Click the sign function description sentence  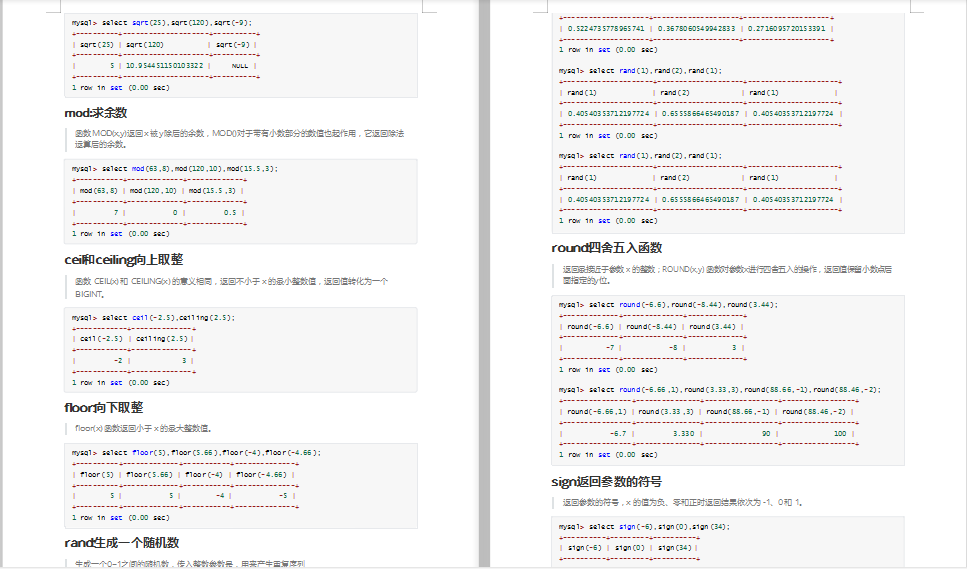tap(683, 502)
